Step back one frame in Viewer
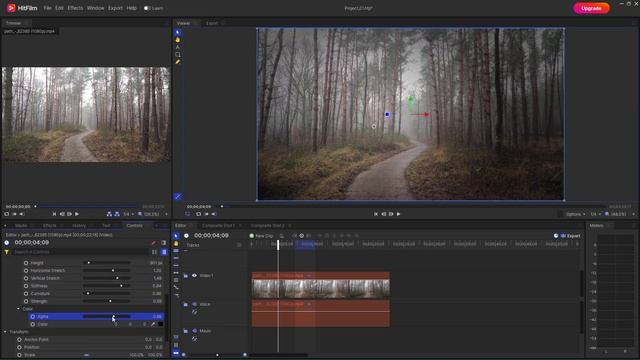This screenshot has height=360, width=640. click(x=383, y=214)
